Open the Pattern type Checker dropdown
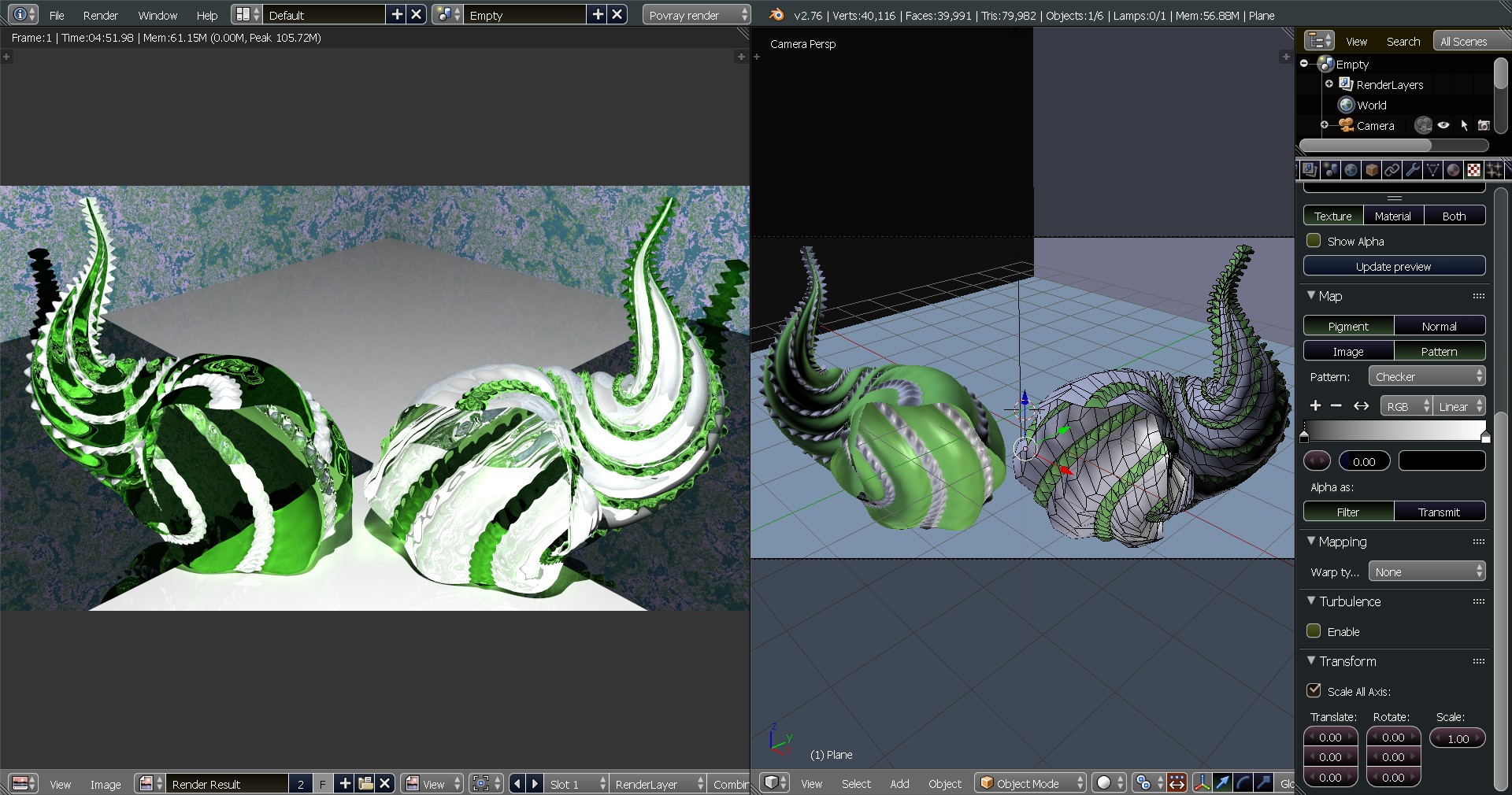 [1427, 376]
